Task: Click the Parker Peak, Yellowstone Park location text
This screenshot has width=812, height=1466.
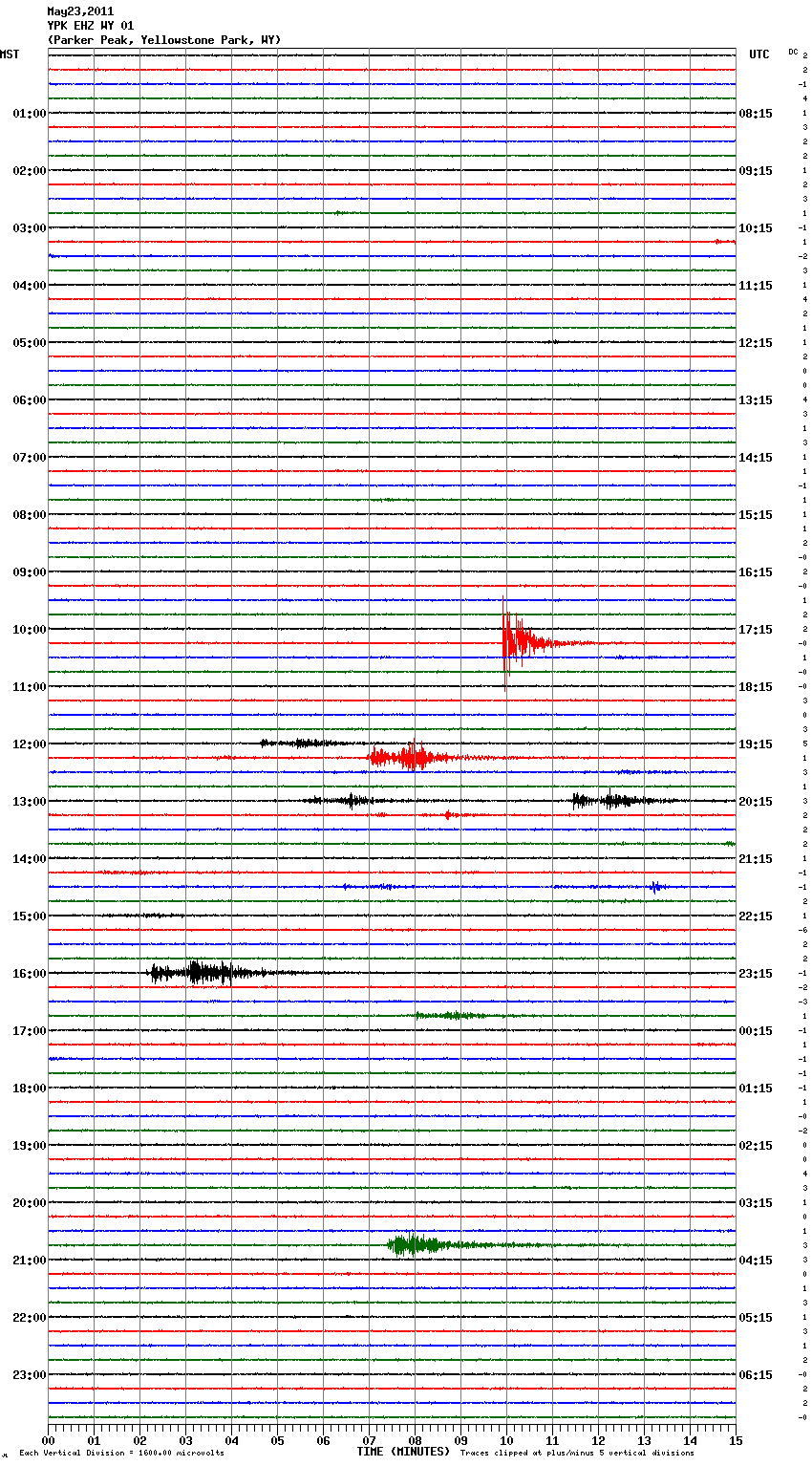Action: [164, 40]
